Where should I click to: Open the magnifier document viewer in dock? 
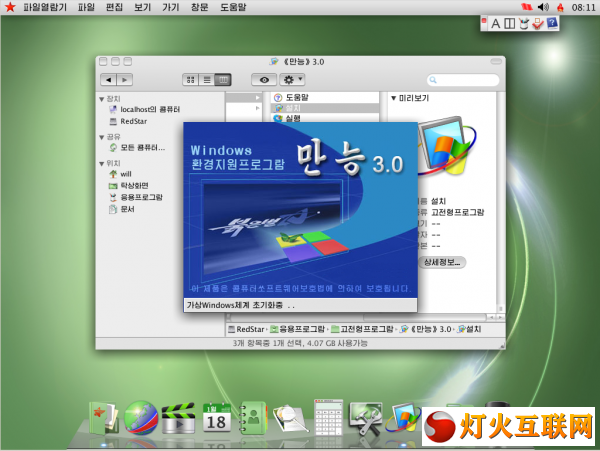pyautogui.click(x=290, y=419)
